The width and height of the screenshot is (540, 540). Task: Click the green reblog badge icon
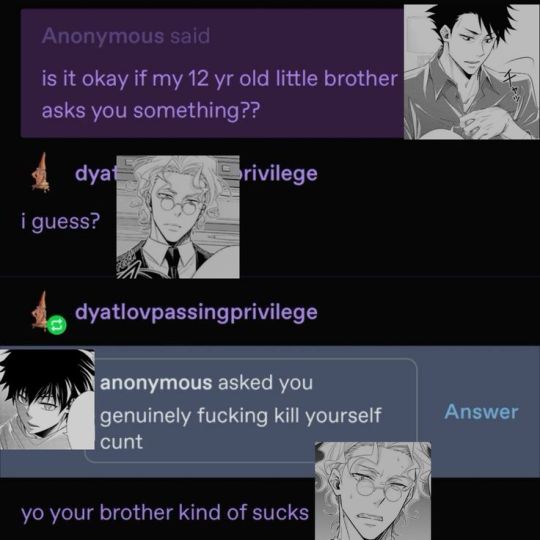56,325
